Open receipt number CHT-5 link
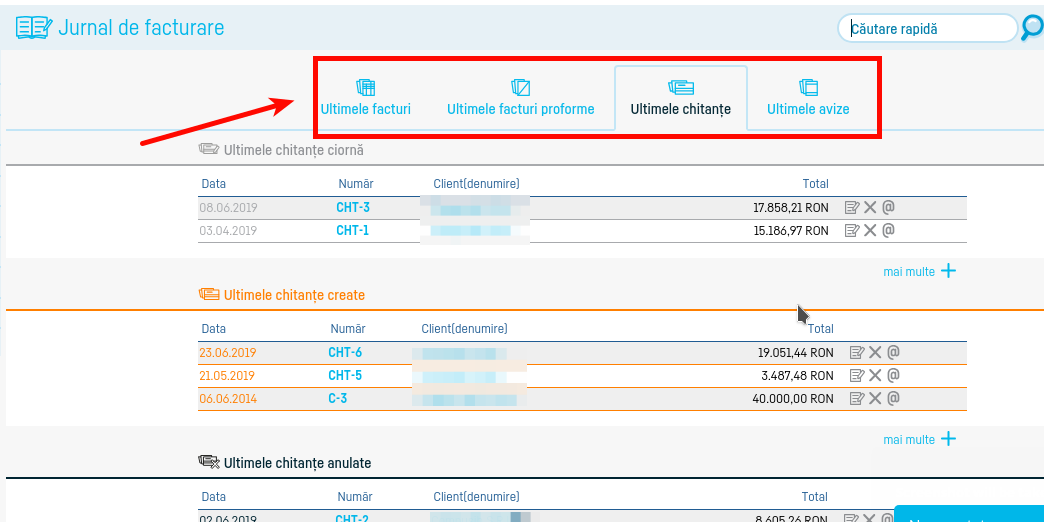The height and width of the screenshot is (522, 1044). [x=345, y=375]
